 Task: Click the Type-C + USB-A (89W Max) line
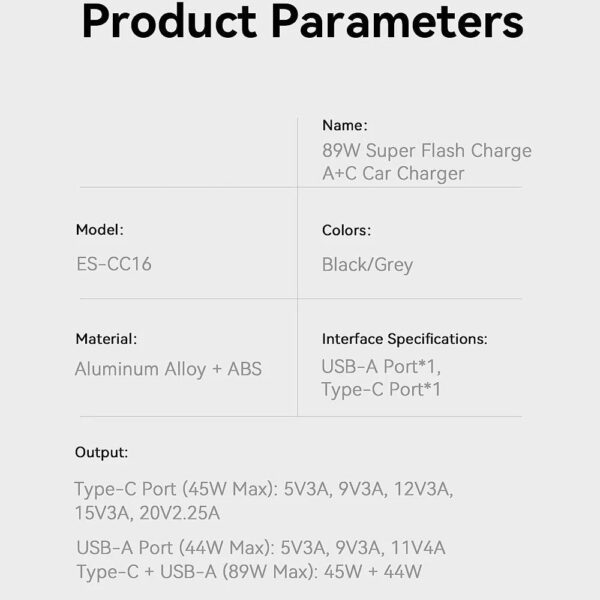coord(249,572)
